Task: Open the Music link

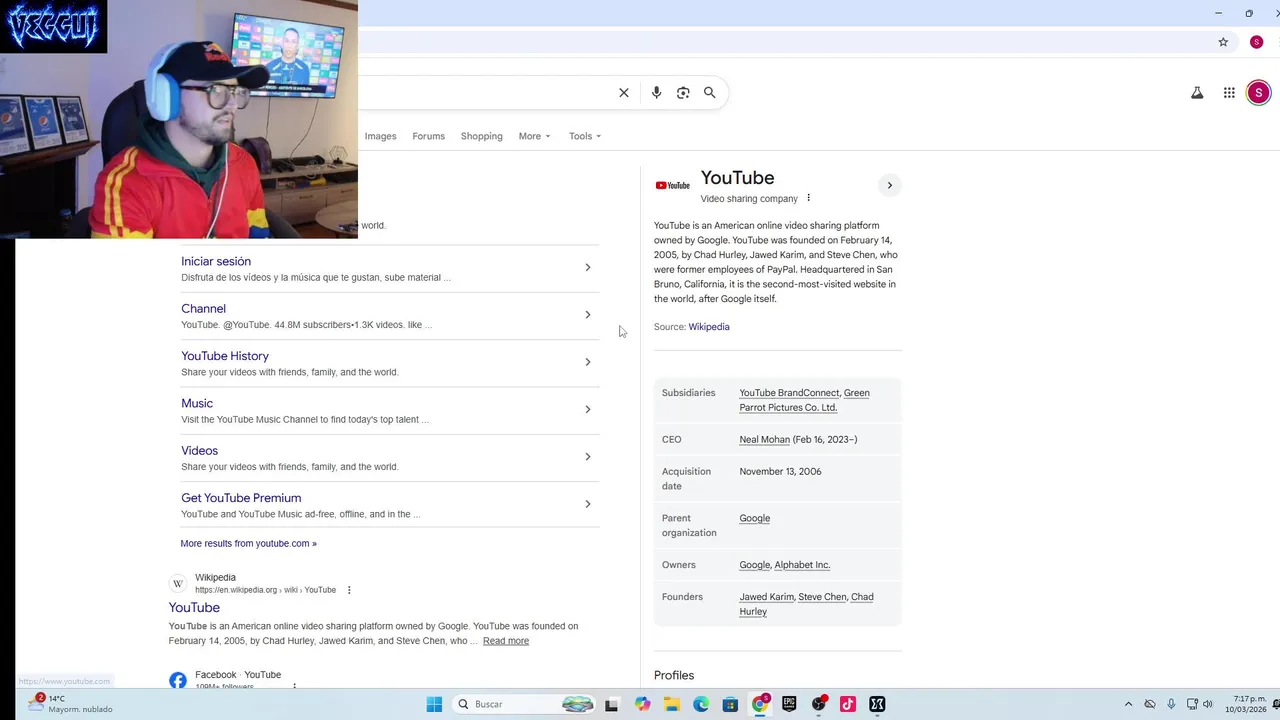Action: coord(197,403)
